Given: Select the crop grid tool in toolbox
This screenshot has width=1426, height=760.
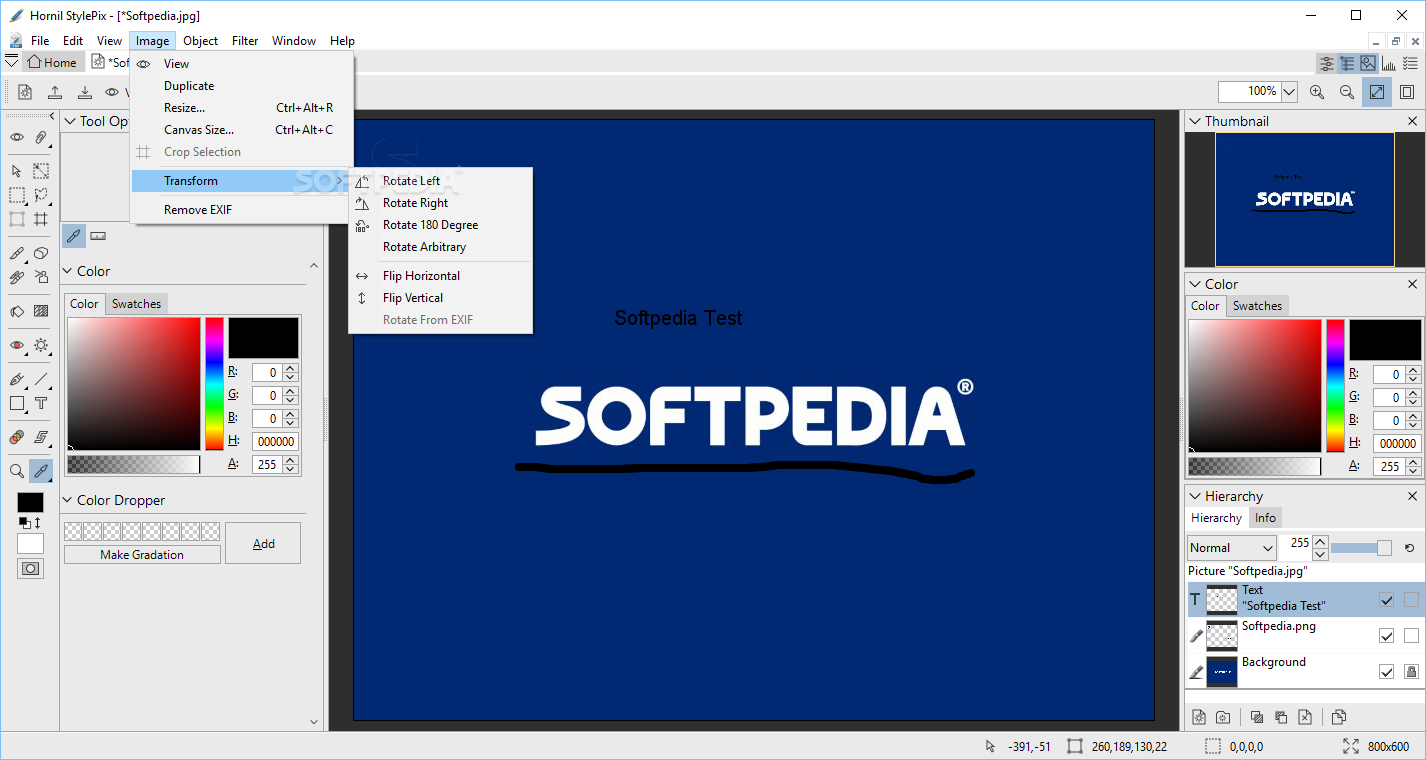Looking at the screenshot, I should tap(41, 219).
